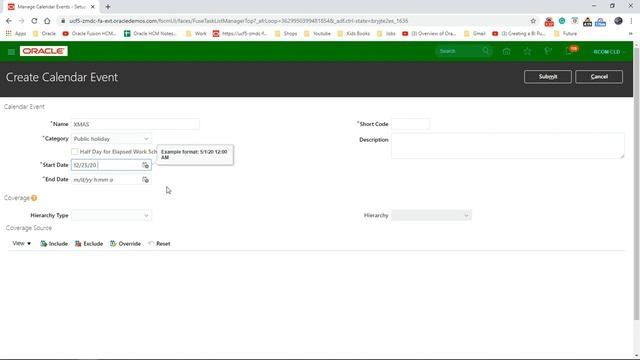This screenshot has width=640, height=360.
Task: Click the Reset toolbar action
Action: tap(159, 244)
